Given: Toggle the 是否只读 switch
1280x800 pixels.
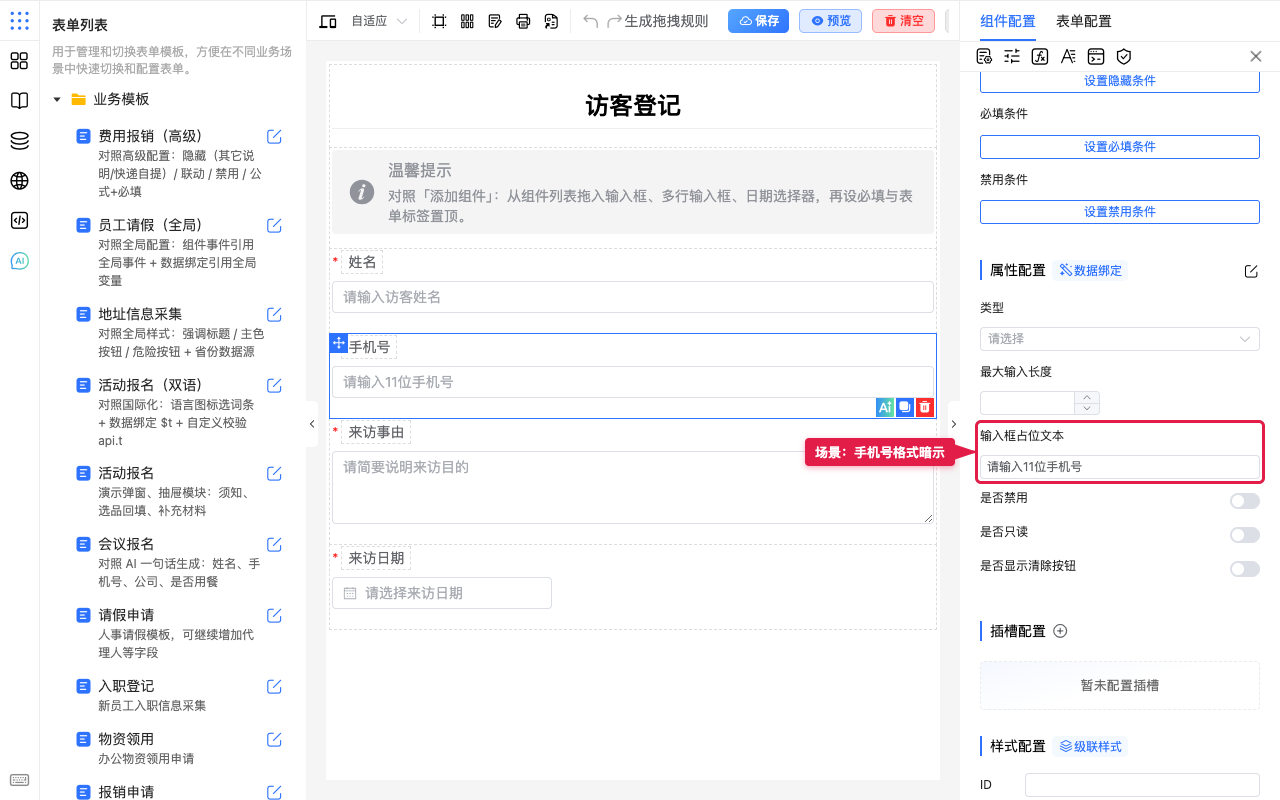Looking at the screenshot, I should (x=1245, y=535).
